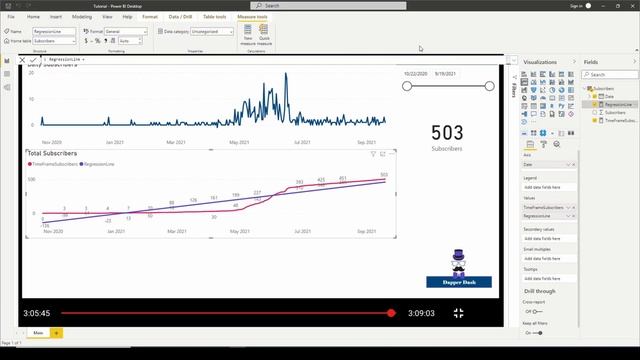The width and height of the screenshot is (640, 360).
Task: Uncheck the RegressionLine field checkbox
Action: [x=595, y=104]
